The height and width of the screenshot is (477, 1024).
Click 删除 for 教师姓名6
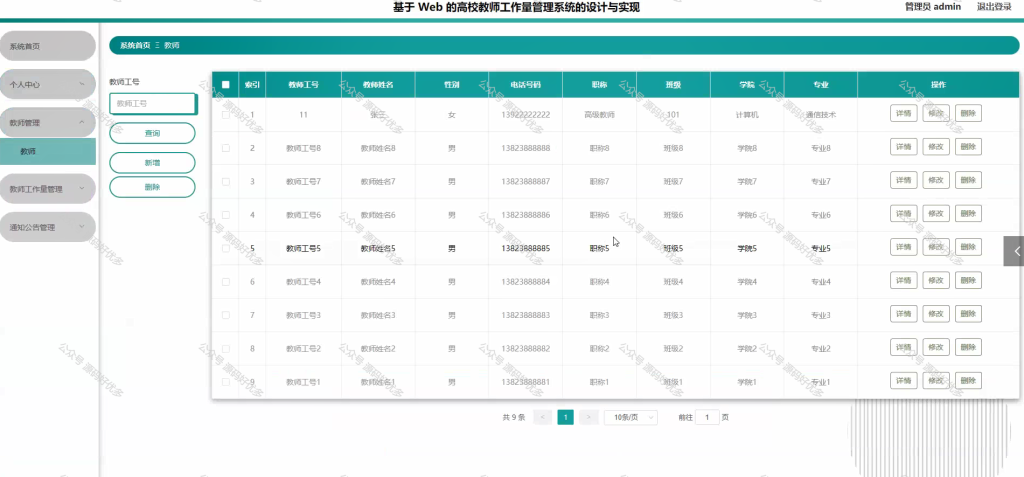point(968,213)
